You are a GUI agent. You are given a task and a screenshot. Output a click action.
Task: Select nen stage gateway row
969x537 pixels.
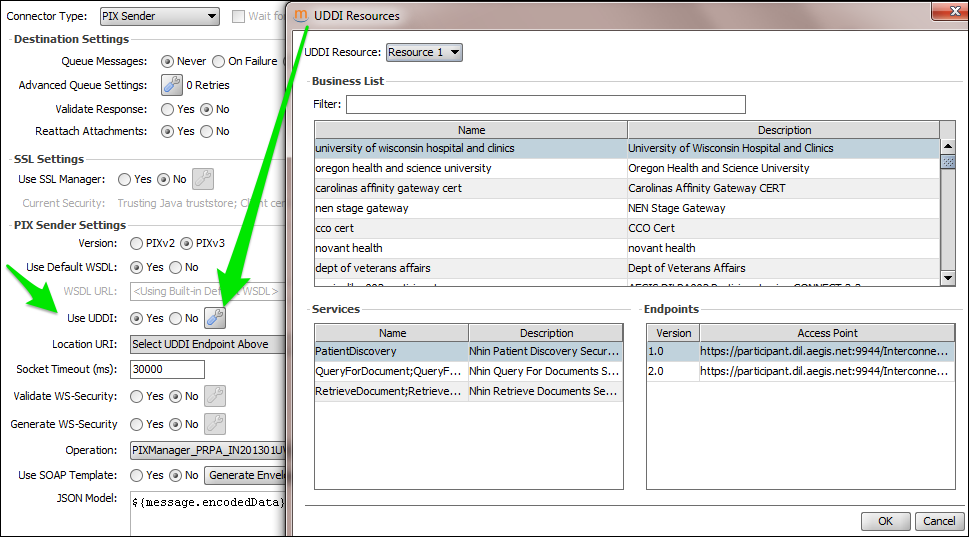[x=627, y=208]
